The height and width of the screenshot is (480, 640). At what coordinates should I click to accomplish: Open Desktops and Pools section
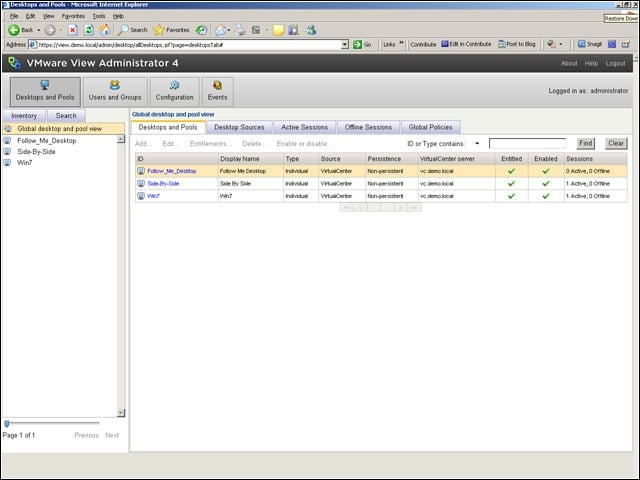(45, 92)
